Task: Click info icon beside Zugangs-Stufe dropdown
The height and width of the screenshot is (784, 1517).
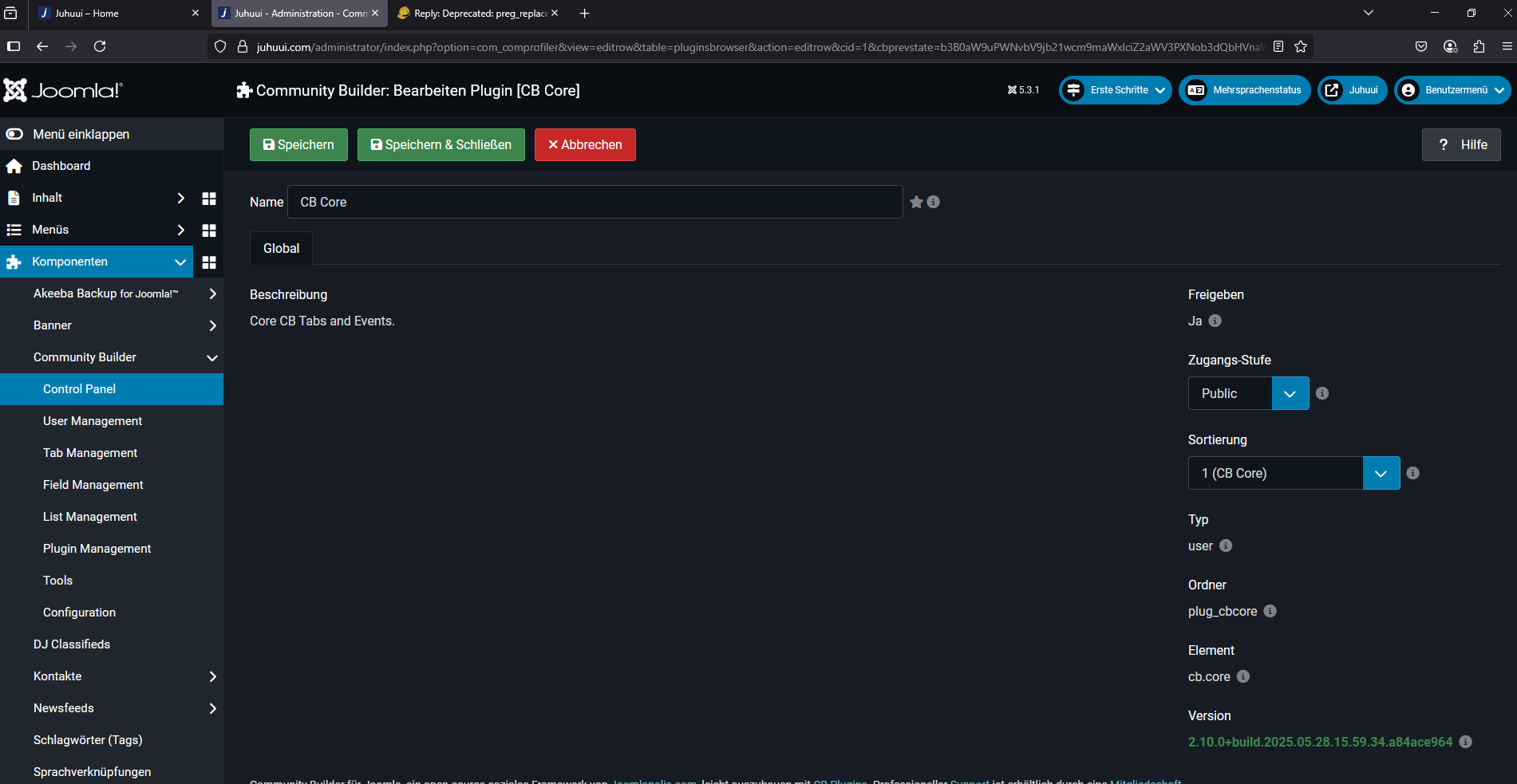Action: [x=1322, y=393]
